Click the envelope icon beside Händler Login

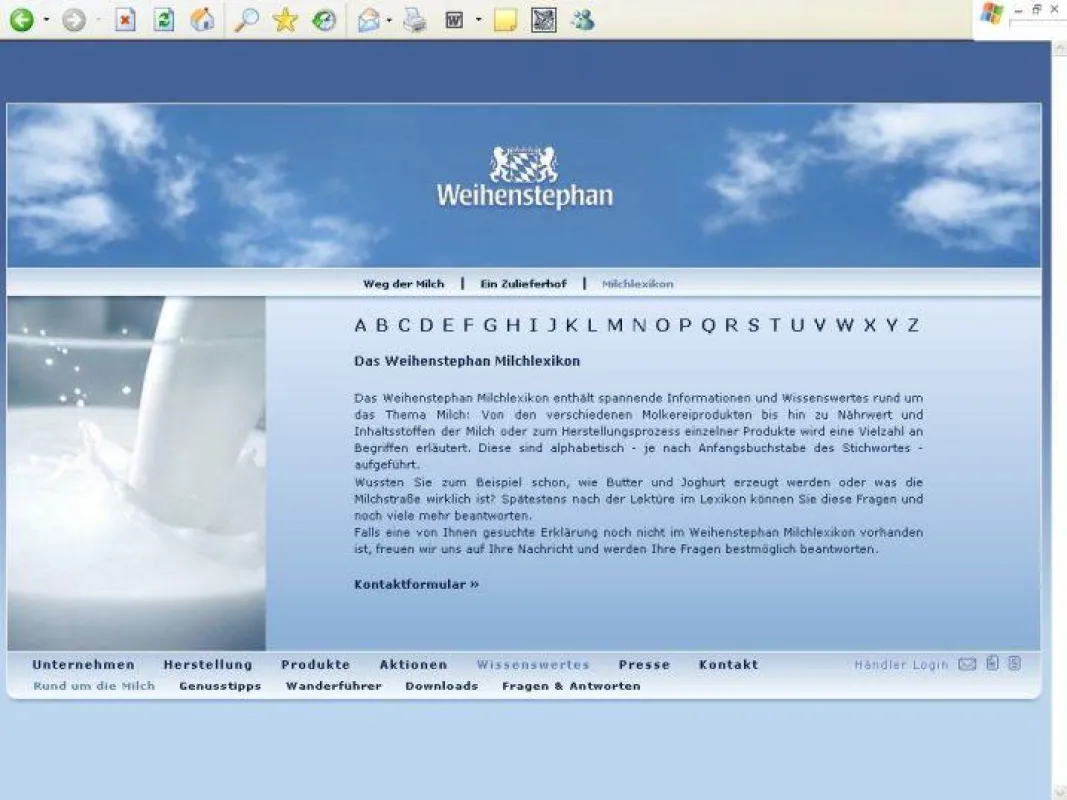click(967, 664)
